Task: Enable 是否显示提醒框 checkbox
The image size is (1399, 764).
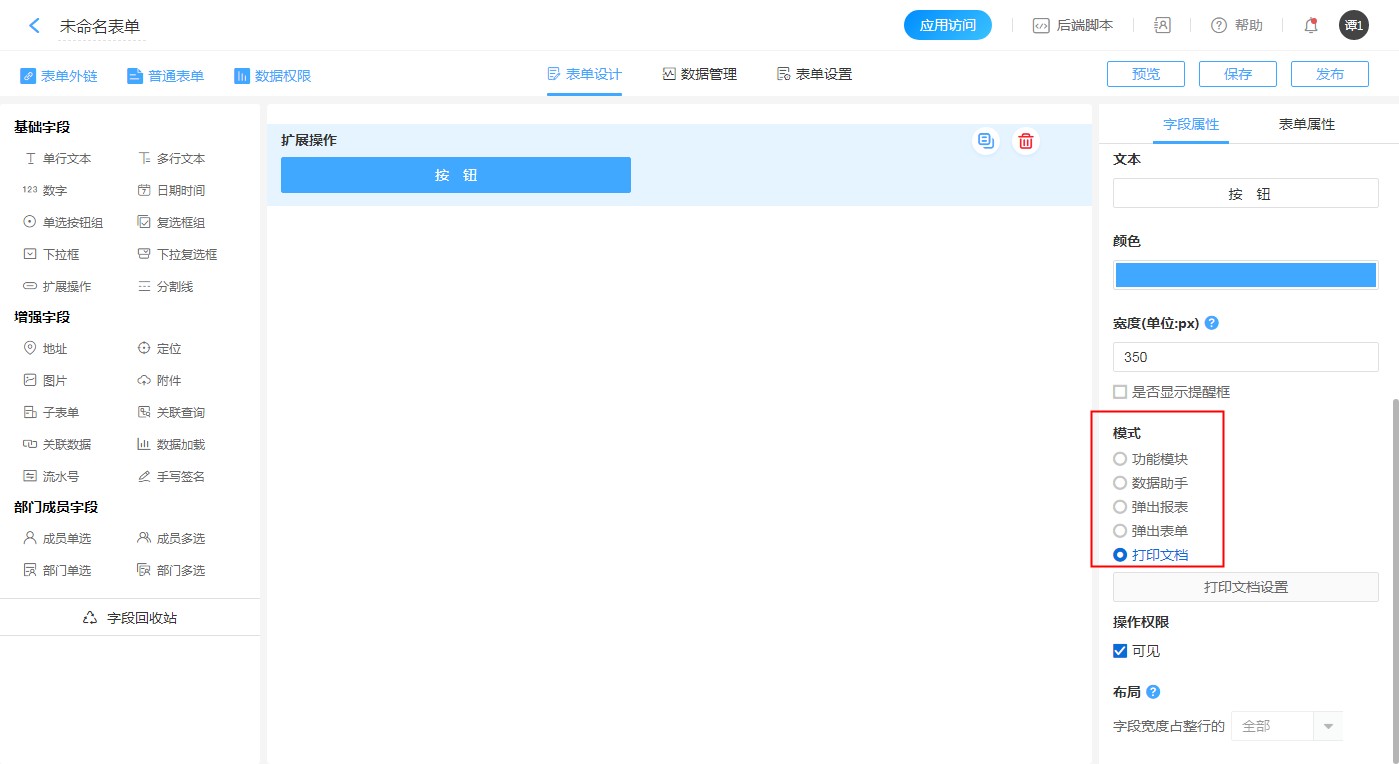Action: point(1119,391)
